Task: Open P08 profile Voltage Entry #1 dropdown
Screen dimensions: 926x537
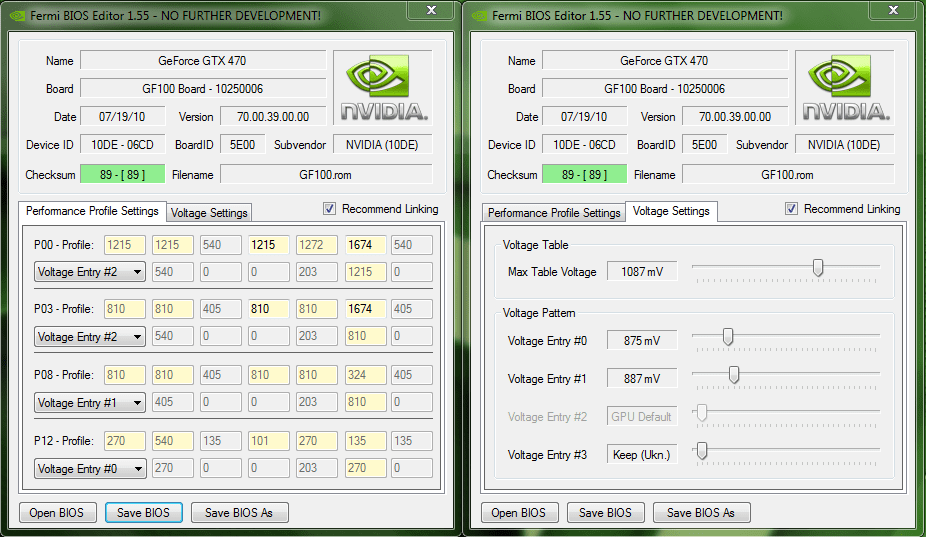Action: click(90, 403)
